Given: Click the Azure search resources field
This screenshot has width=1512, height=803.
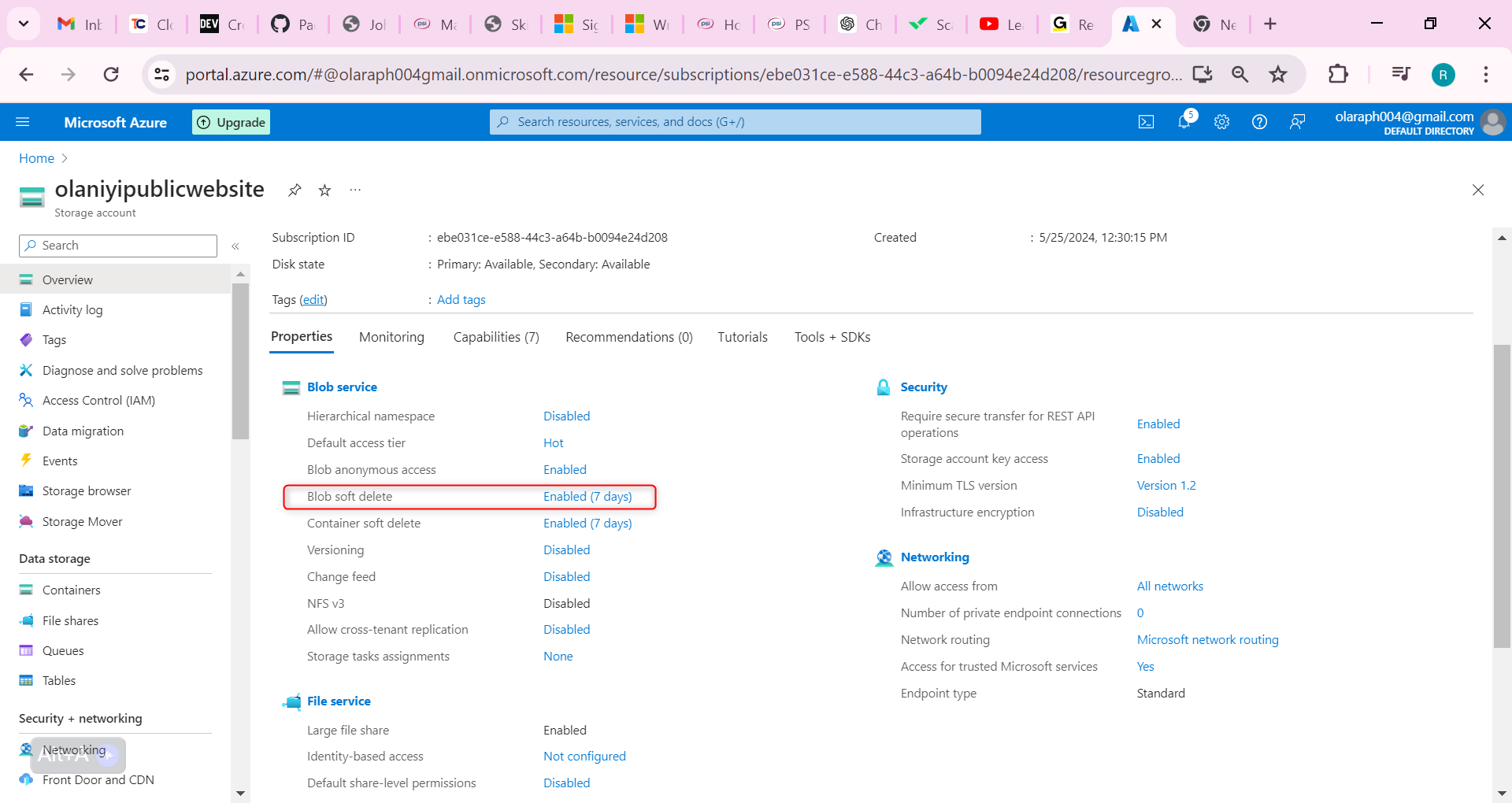Looking at the screenshot, I should 736,122.
